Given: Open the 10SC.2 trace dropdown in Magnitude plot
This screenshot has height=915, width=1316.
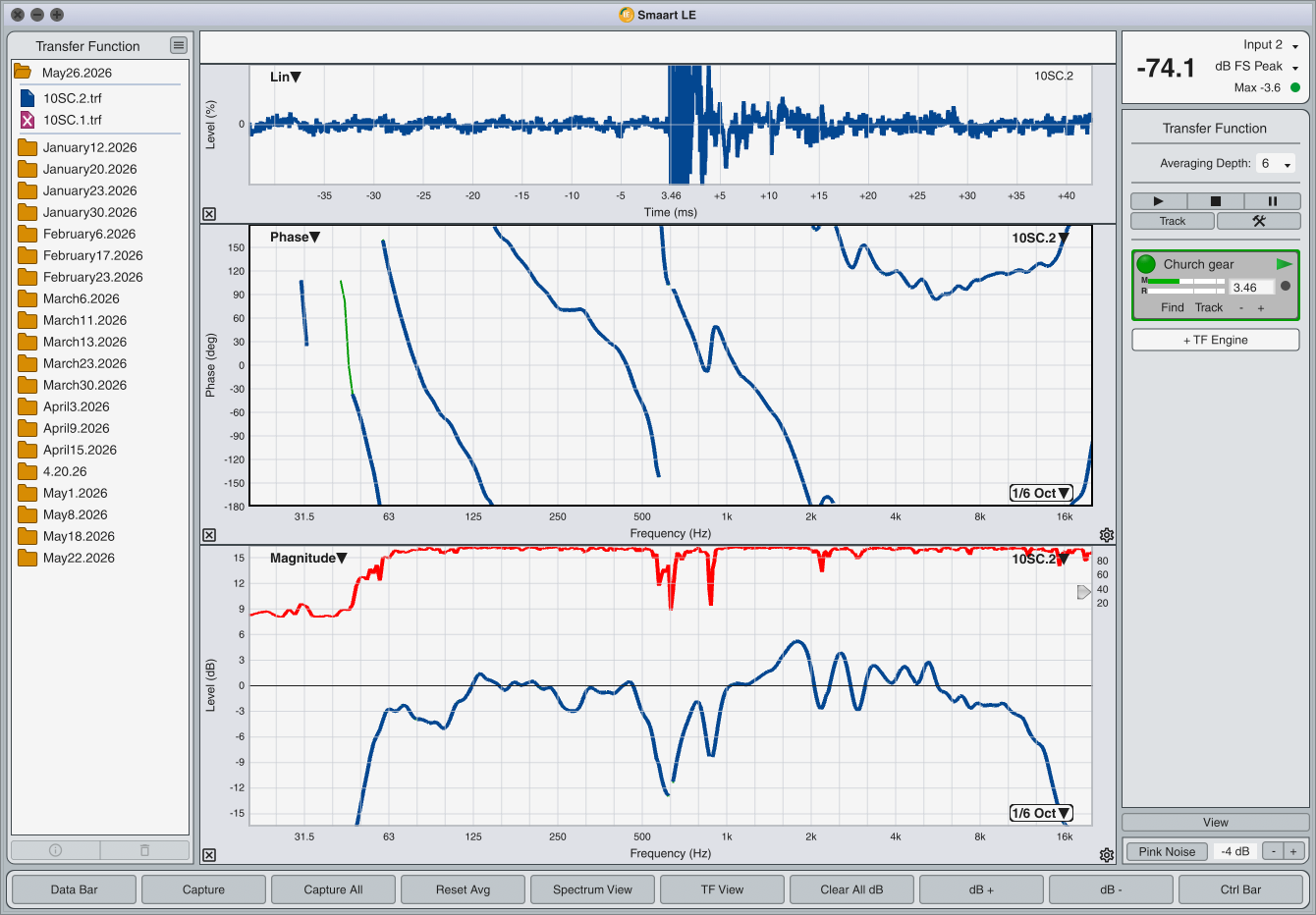Looking at the screenshot, I should [x=1041, y=559].
